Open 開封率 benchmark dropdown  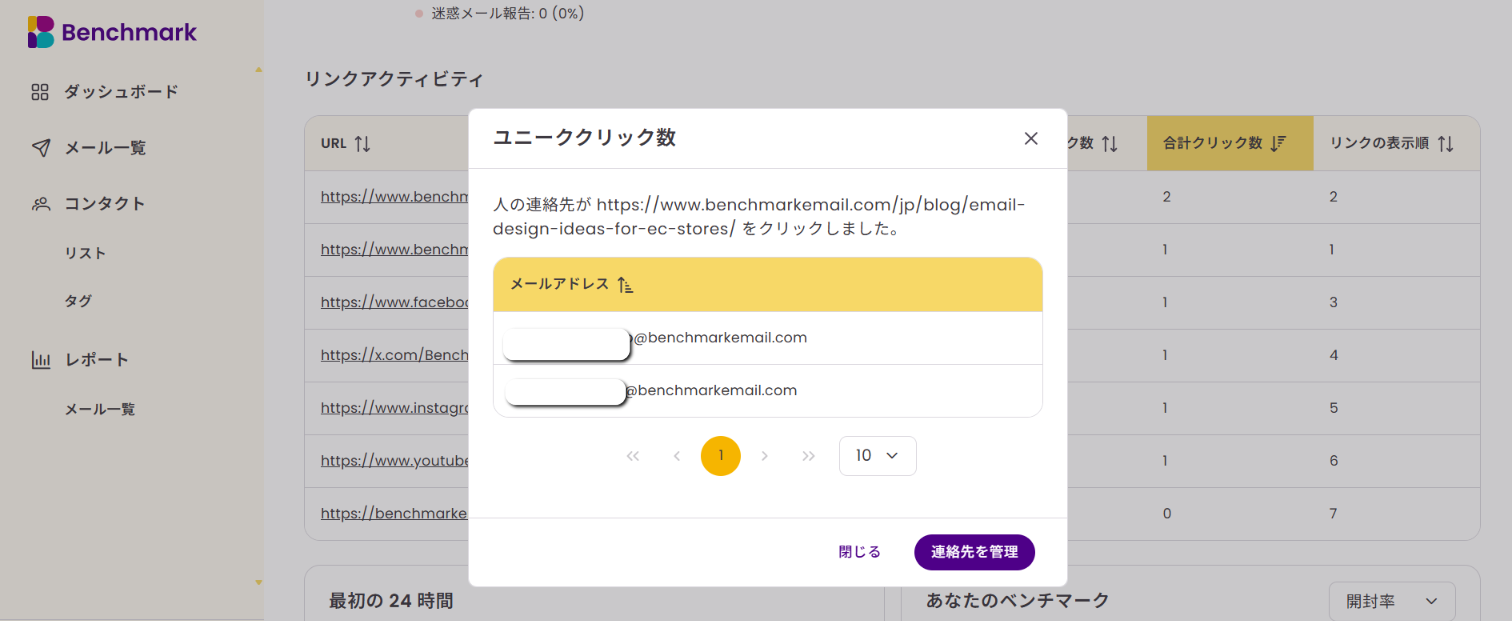[1392, 602]
